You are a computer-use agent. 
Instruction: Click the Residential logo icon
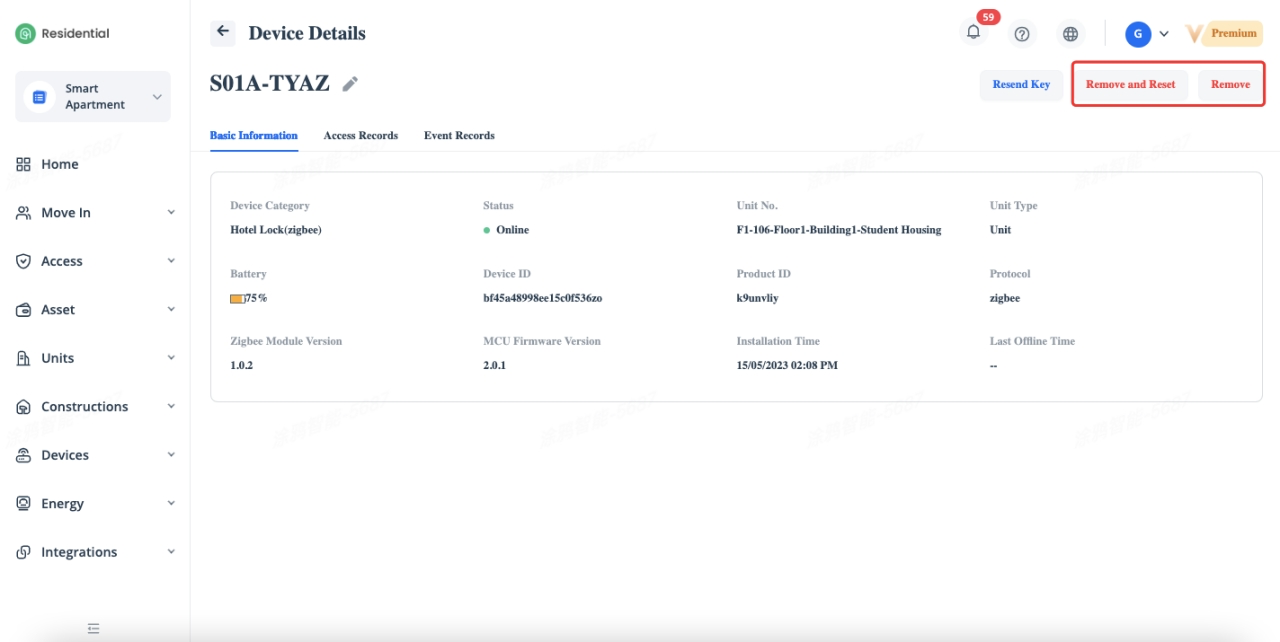[x=25, y=34]
